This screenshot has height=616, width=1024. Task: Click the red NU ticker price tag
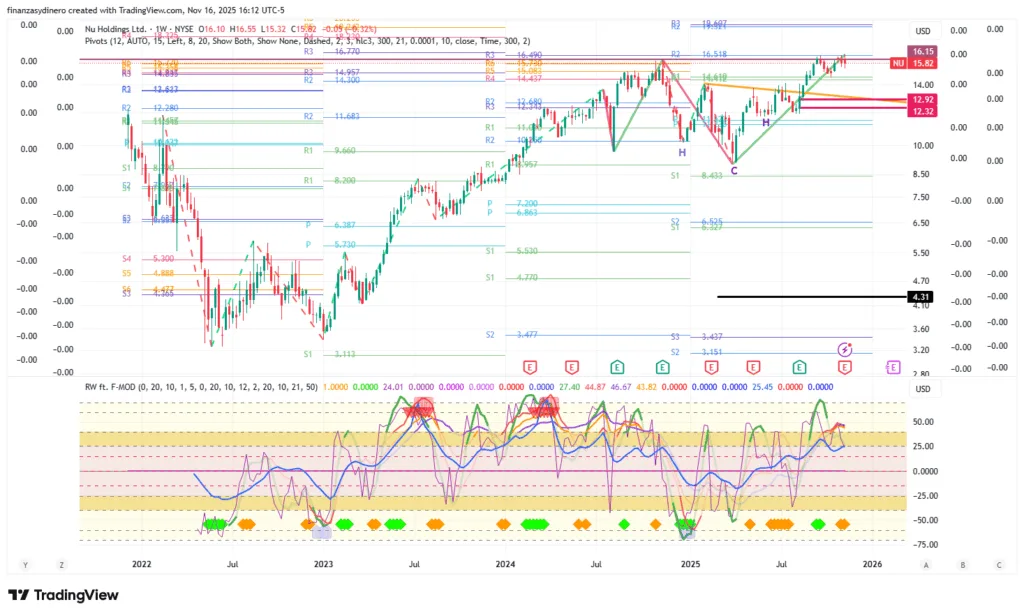click(898, 63)
